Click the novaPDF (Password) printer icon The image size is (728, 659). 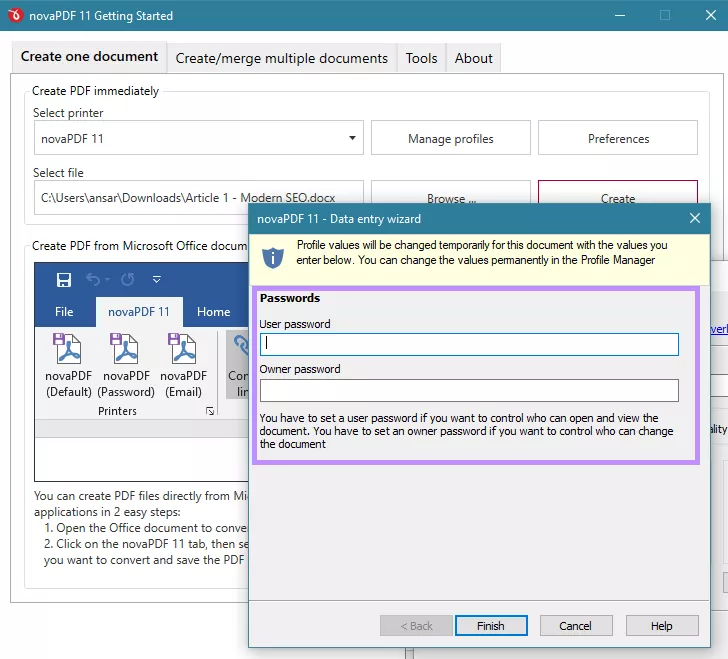coord(125,348)
